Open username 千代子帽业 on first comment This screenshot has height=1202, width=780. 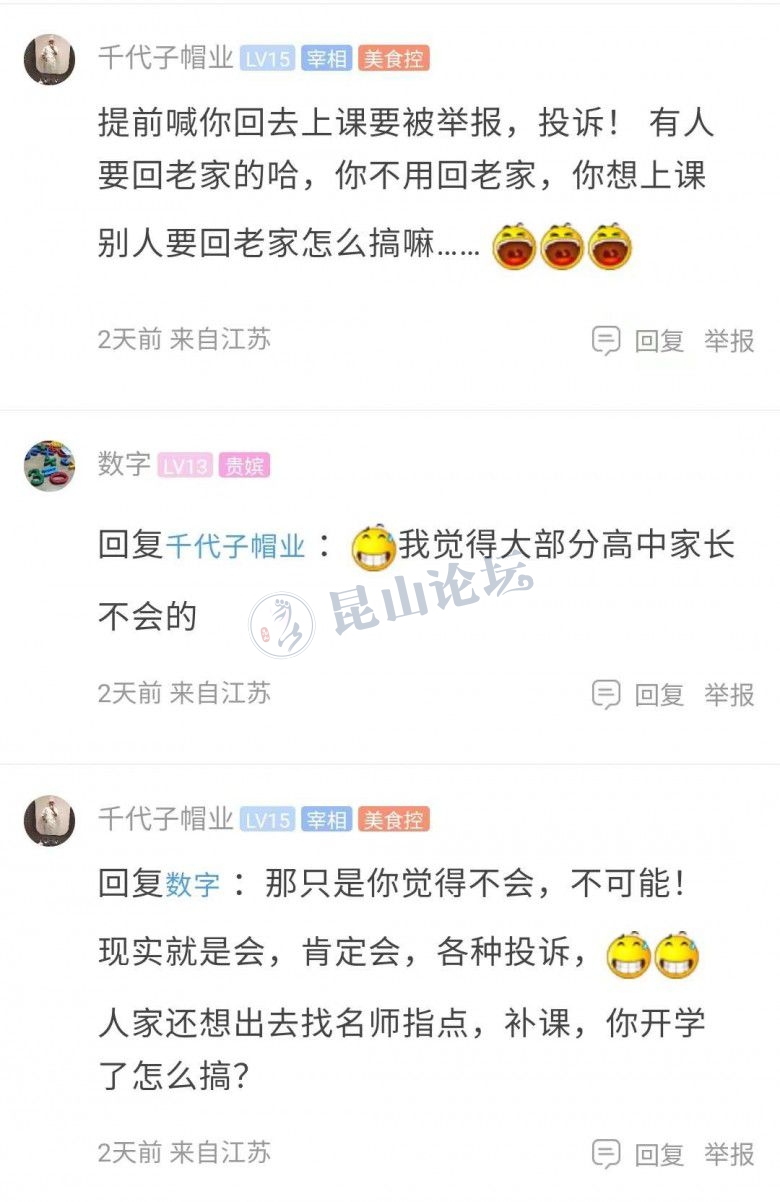pos(165,59)
